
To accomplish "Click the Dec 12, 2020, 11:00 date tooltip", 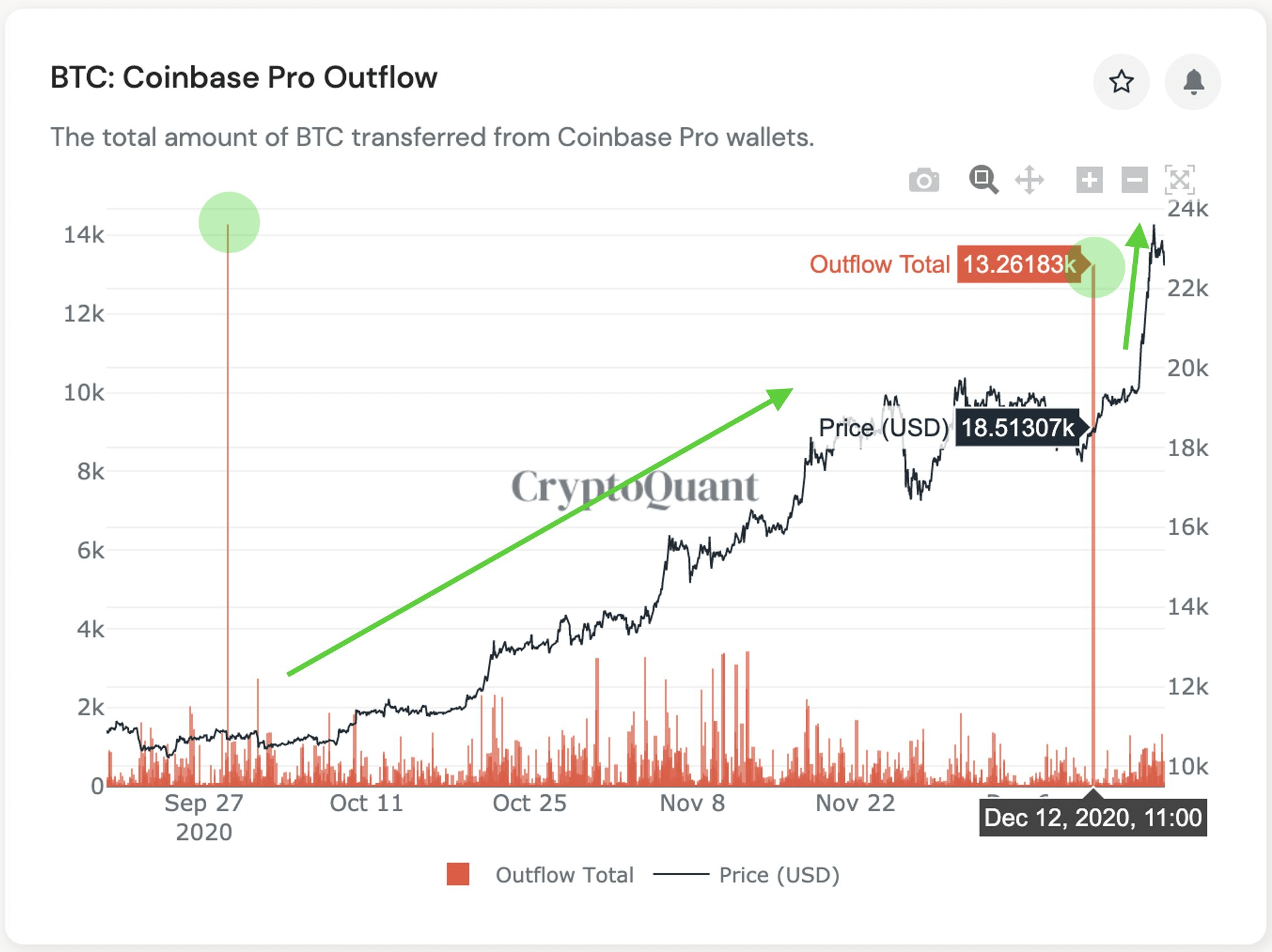I will point(1093,817).
